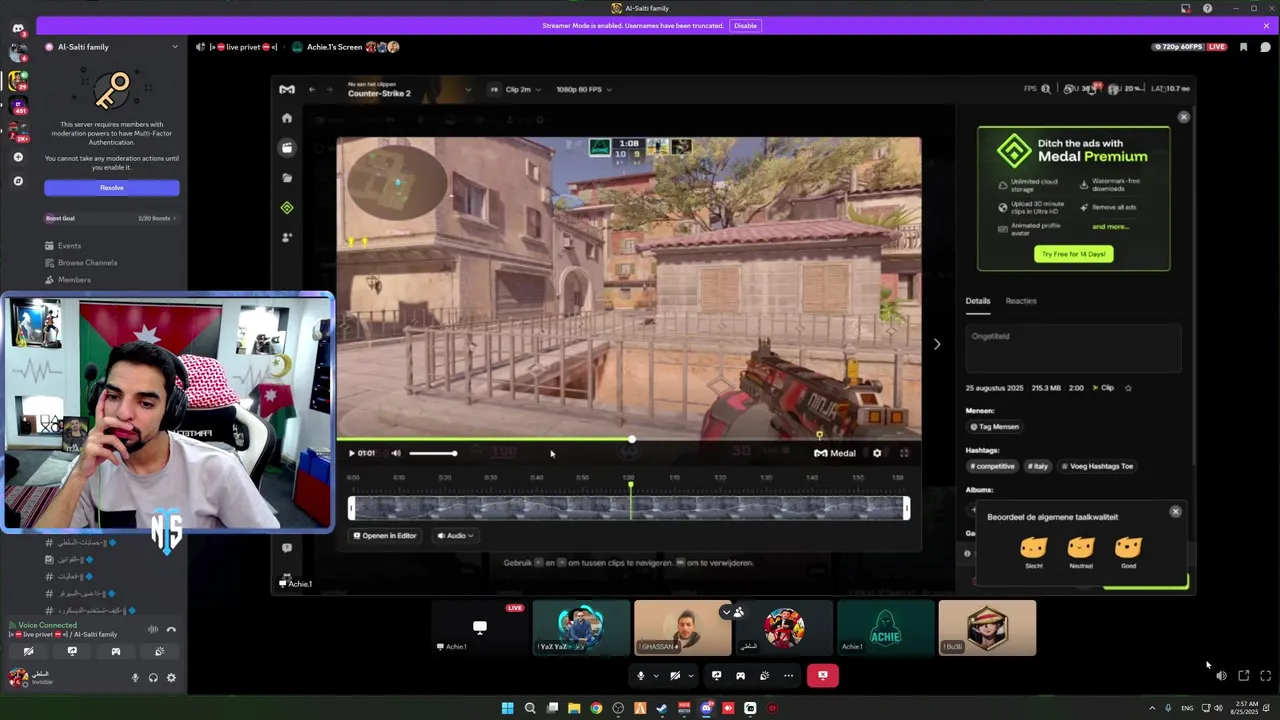
Task: Open the Medal folder icon in sidebar
Action: coord(287,178)
